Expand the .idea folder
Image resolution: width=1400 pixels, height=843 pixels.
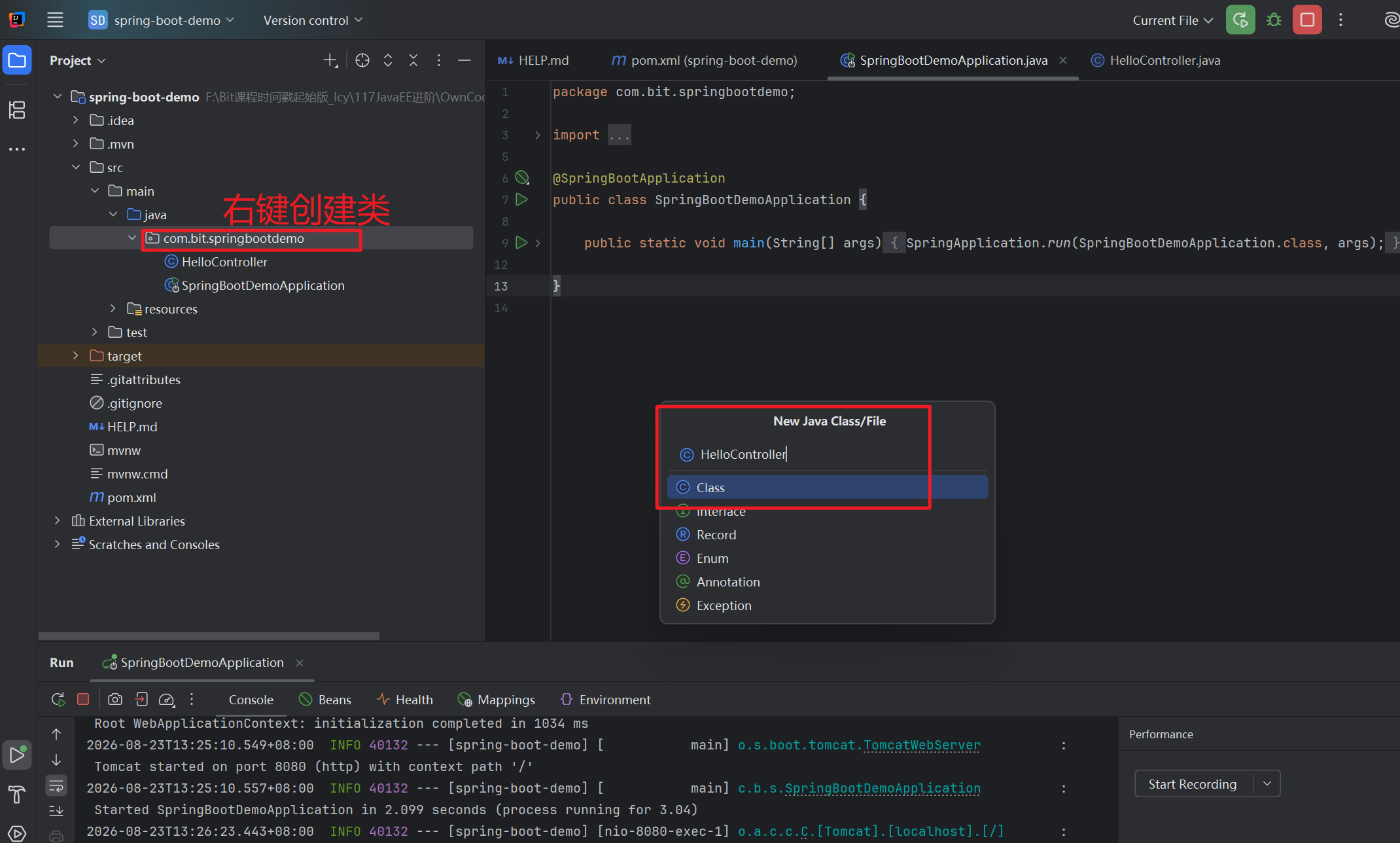point(75,120)
